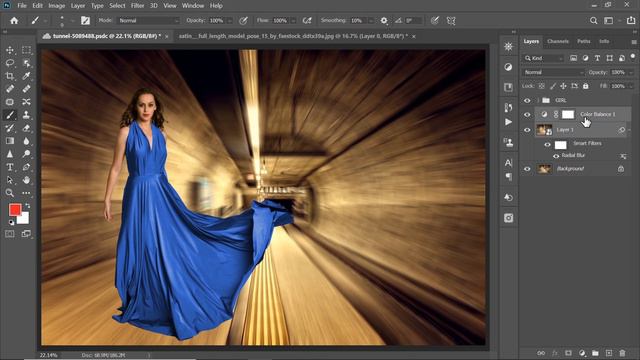Select the Horizontal Type tool
Screen dimensions: 640x360
coord(10,167)
